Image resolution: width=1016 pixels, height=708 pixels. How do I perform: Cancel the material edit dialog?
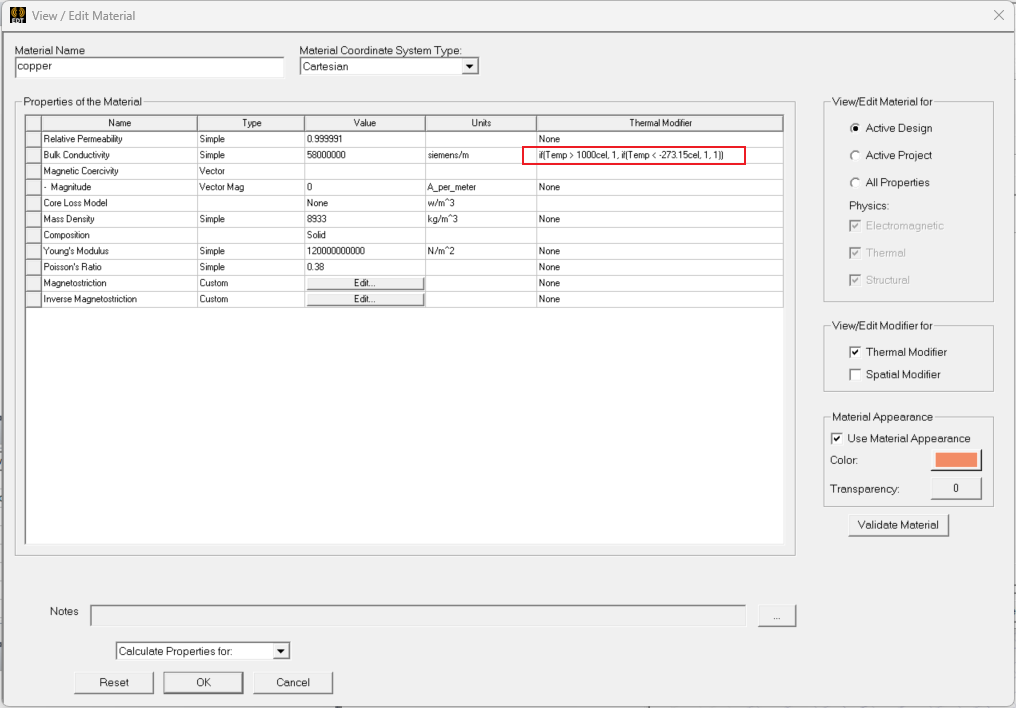point(292,682)
